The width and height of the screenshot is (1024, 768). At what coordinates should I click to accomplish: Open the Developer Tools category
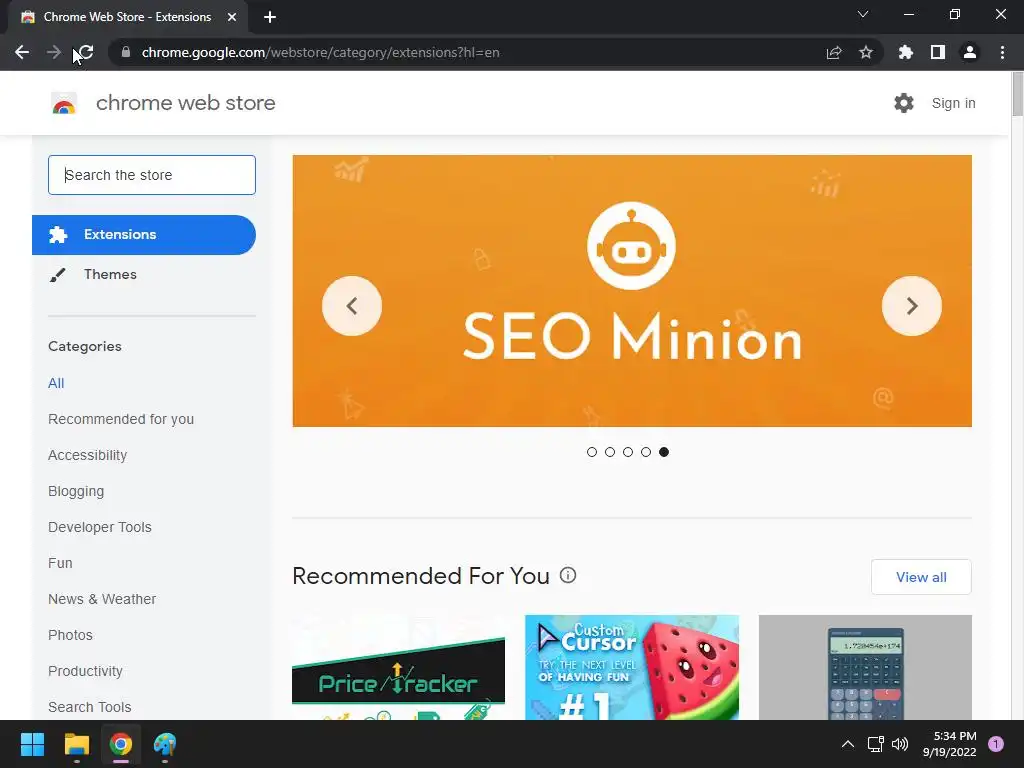(x=100, y=527)
